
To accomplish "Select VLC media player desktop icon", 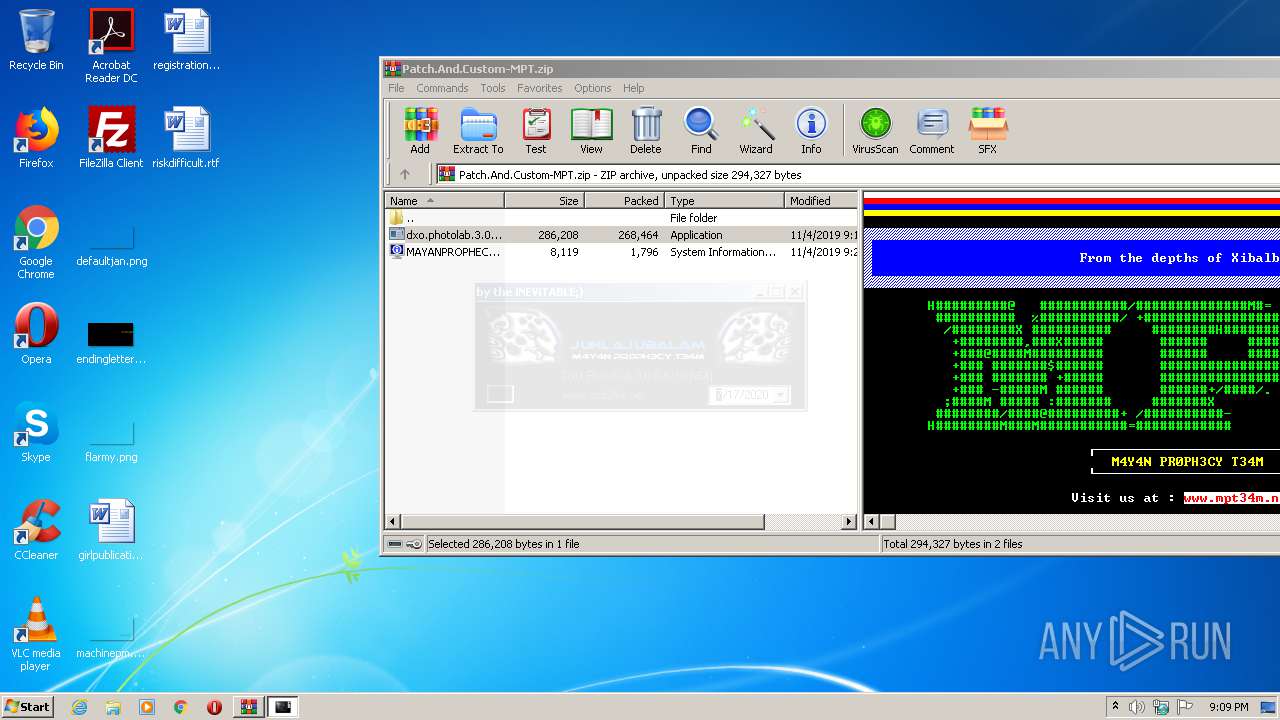I will (x=36, y=634).
